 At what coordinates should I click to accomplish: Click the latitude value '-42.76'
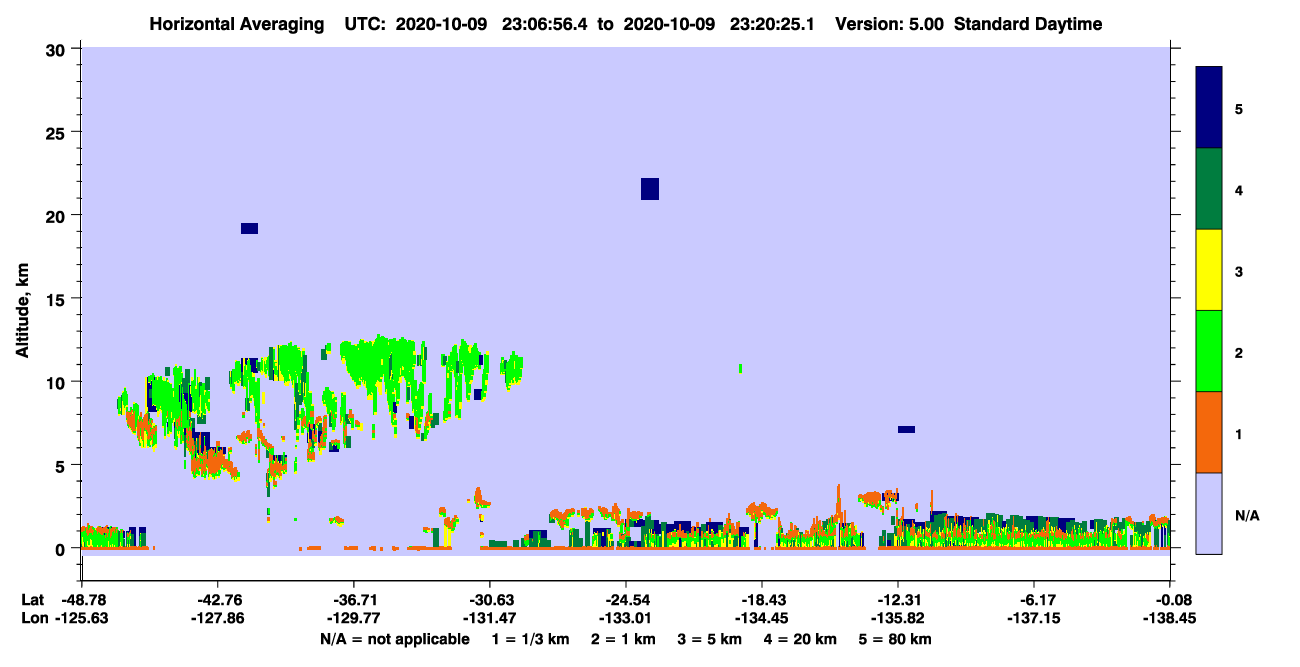click(x=217, y=600)
